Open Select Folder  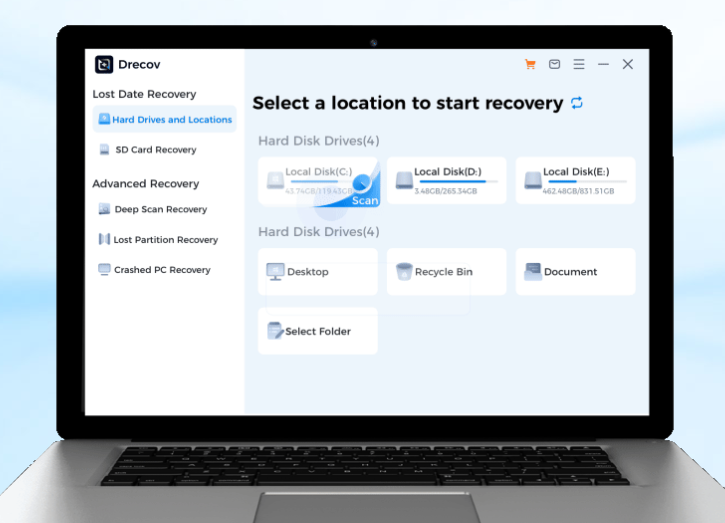pos(318,331)
